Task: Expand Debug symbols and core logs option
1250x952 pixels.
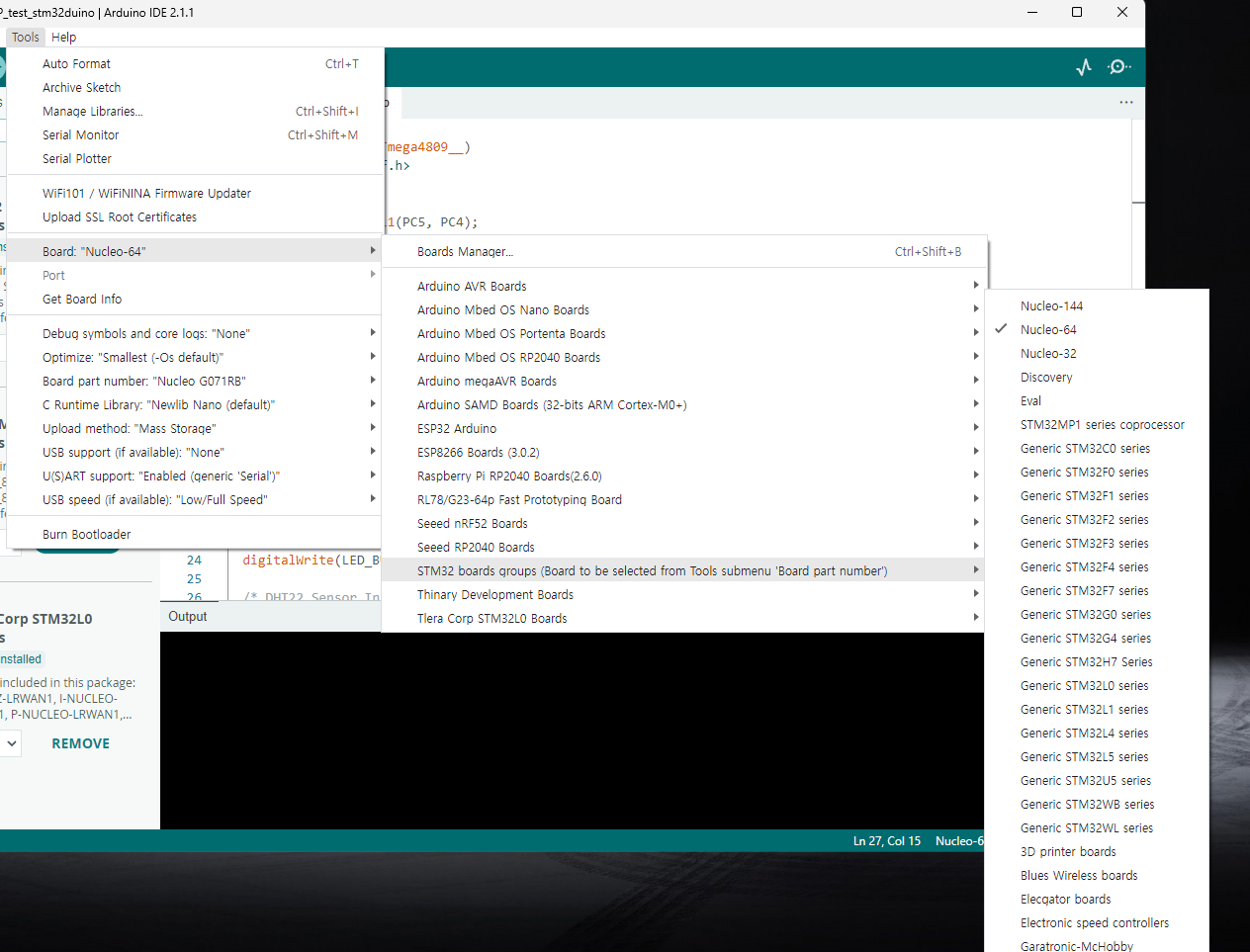Action: tap(195, 334)
